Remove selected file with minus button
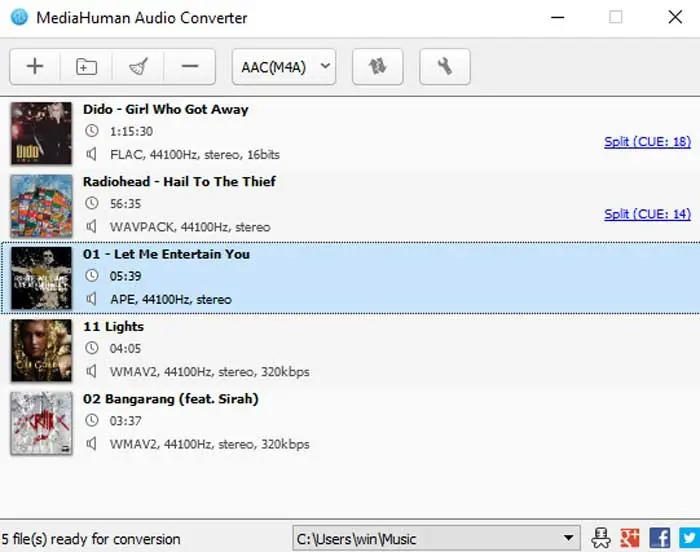Viewport: 700px width, 552px height. click(x=190, y=67)
